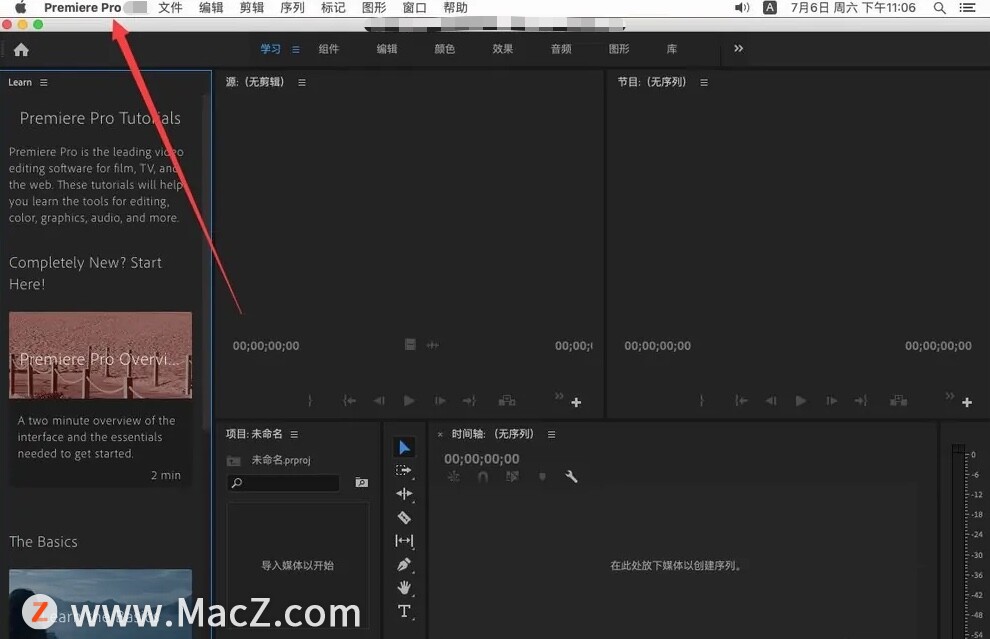
Task: Open the Premiere Pro Overview tutorial thumbnail
Action: (x=100, y=355)
